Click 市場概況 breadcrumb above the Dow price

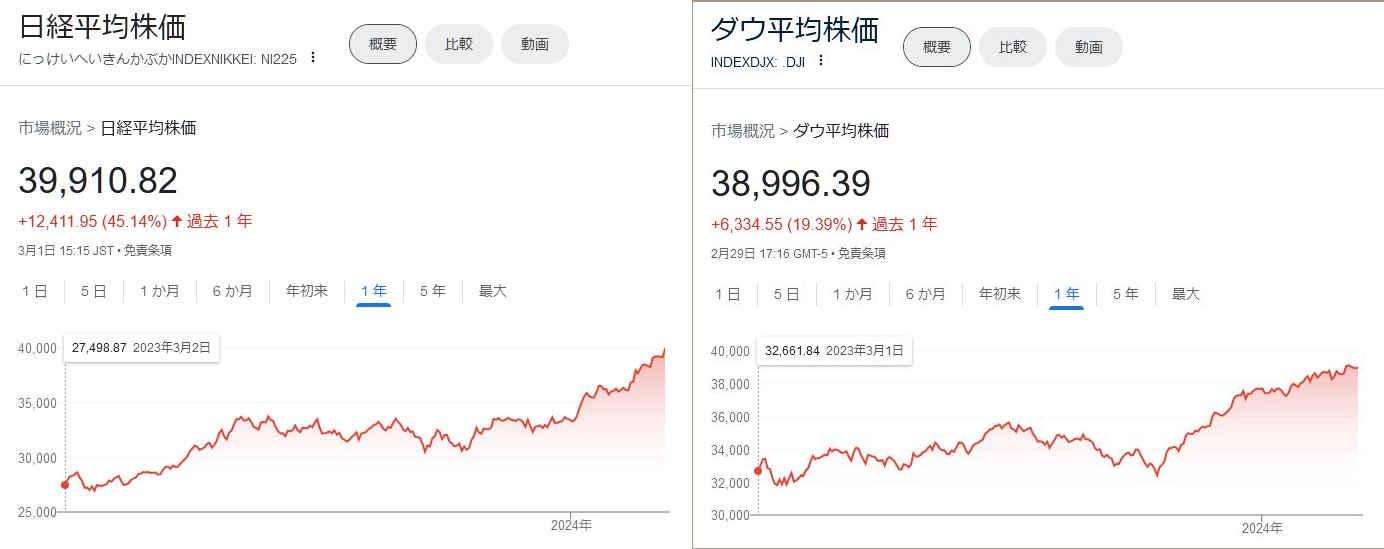[x=743, y=131]
